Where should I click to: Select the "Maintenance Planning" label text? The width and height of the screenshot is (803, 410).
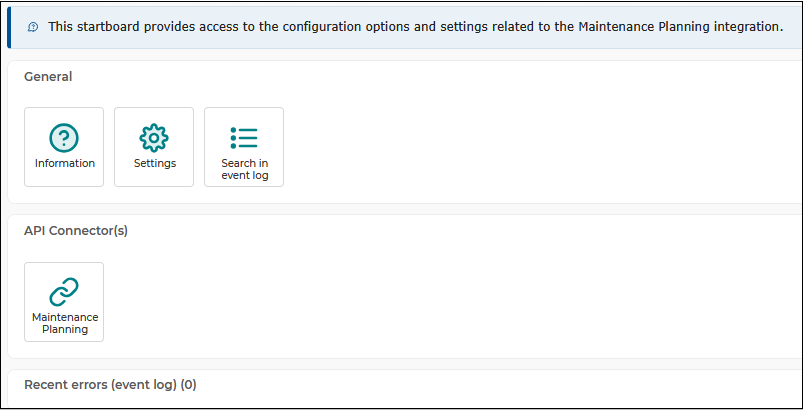(x=65, y=323)
